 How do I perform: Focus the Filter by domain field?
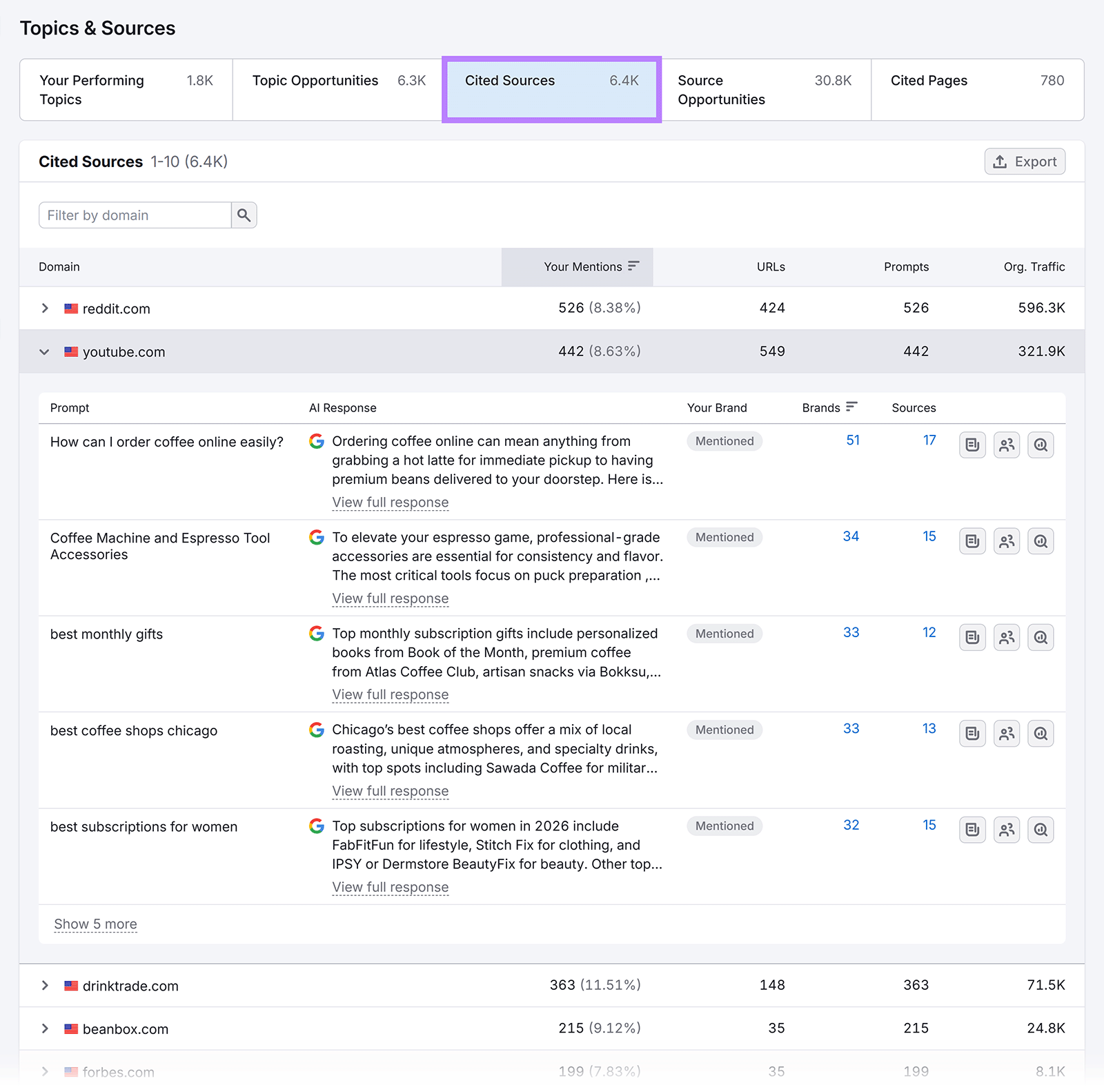135,215
